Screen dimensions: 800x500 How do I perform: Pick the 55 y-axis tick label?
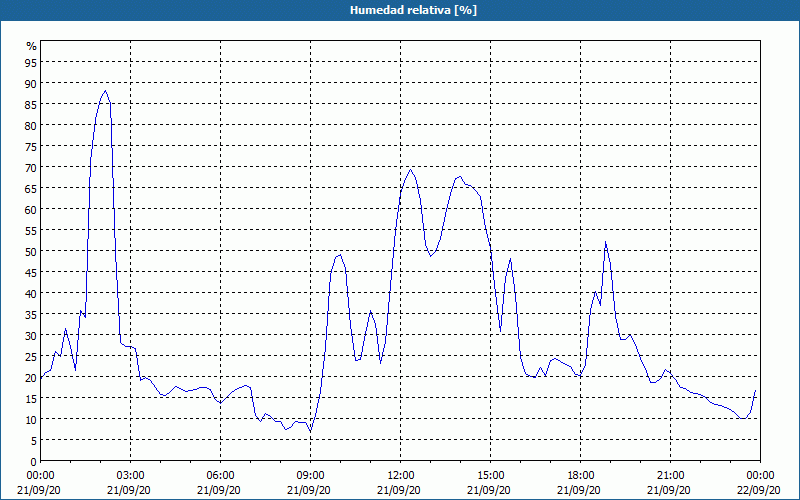pyautogui.click(x=31, y=231)
